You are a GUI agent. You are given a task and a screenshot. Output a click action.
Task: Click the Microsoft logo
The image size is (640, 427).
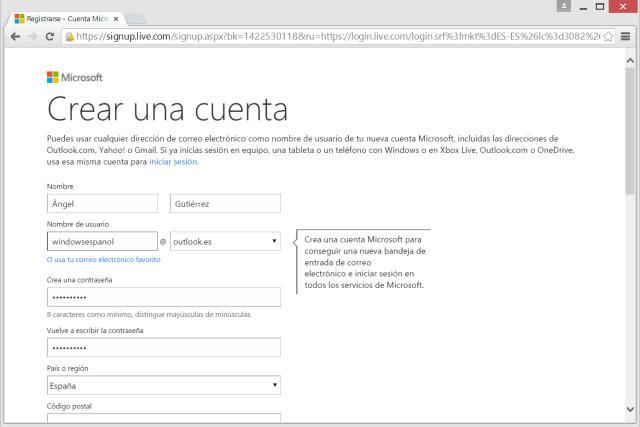point(74,77)
